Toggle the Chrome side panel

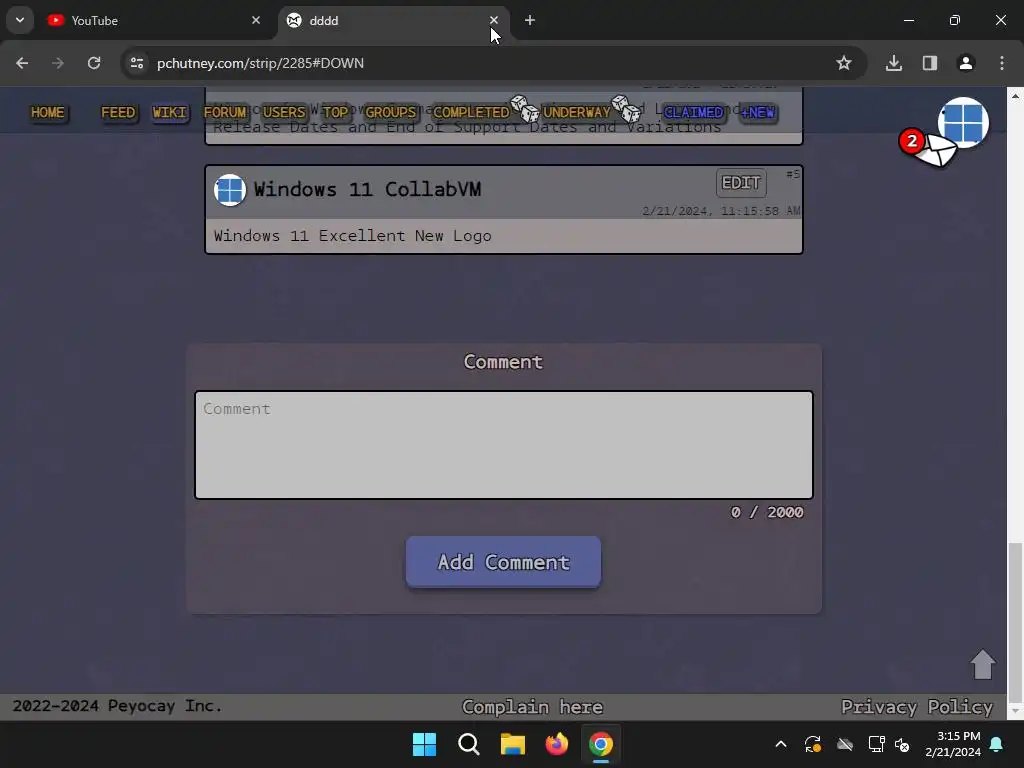pos(930,63)
